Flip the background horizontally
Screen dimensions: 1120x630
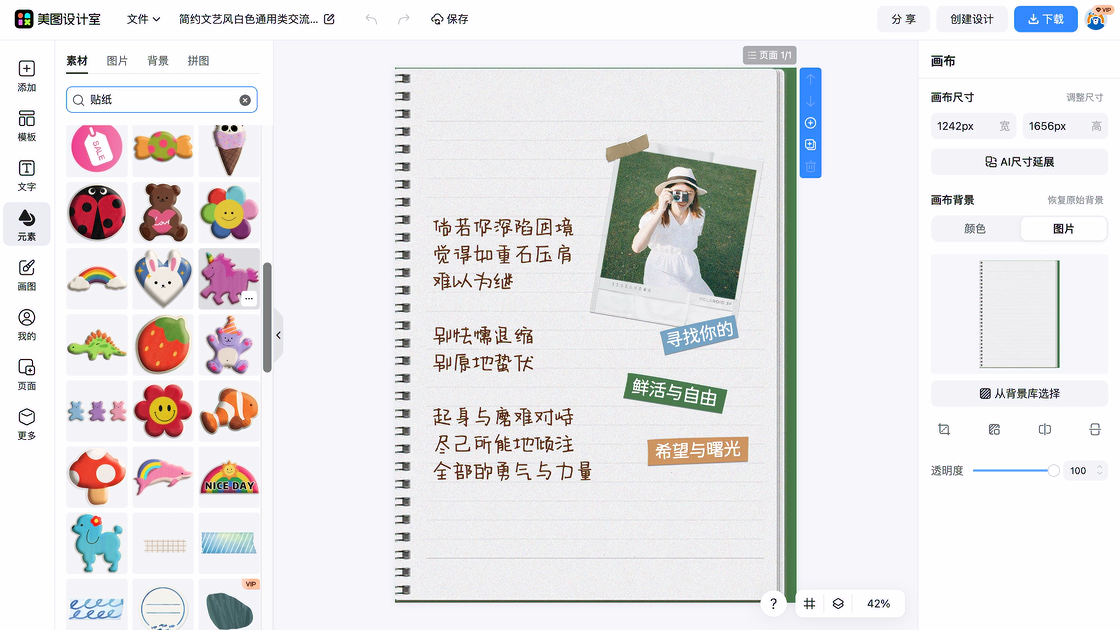coord(1044,429)
